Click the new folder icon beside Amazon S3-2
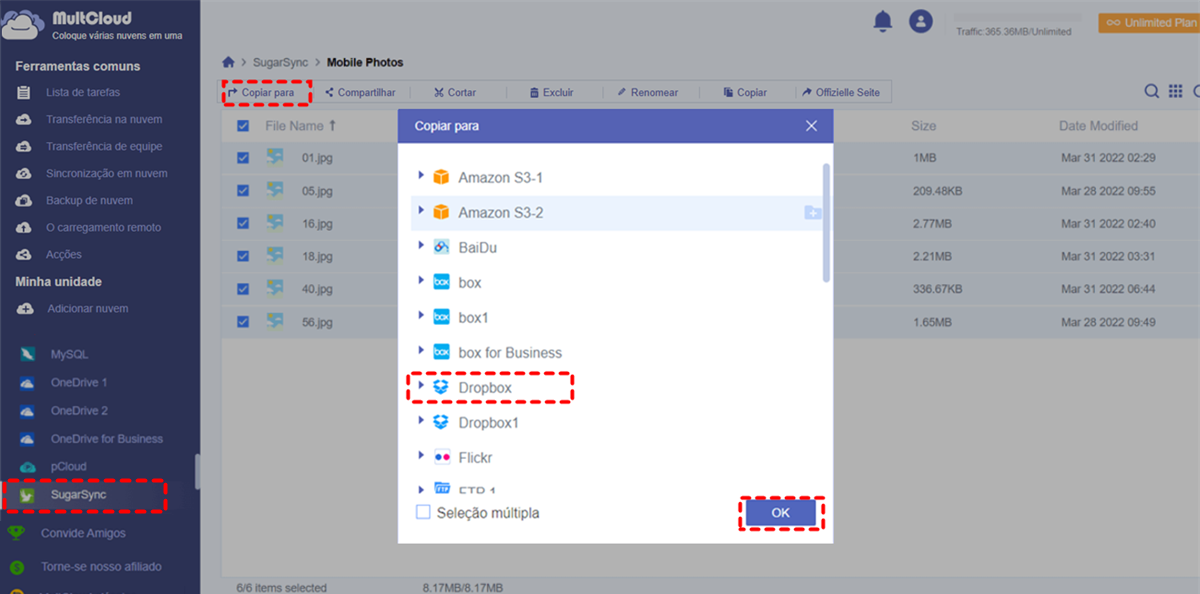This screenshot has width=1200, height=594. tap(812, 212)
